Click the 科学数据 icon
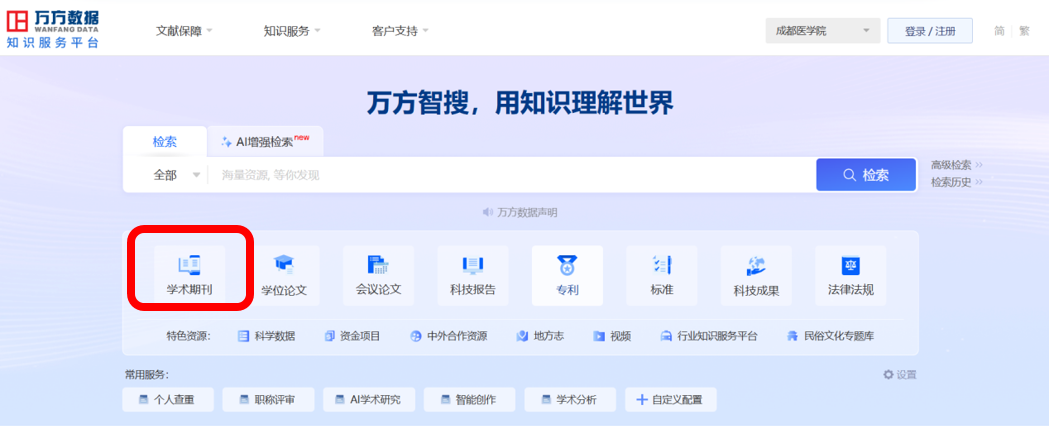 [244, 336]
